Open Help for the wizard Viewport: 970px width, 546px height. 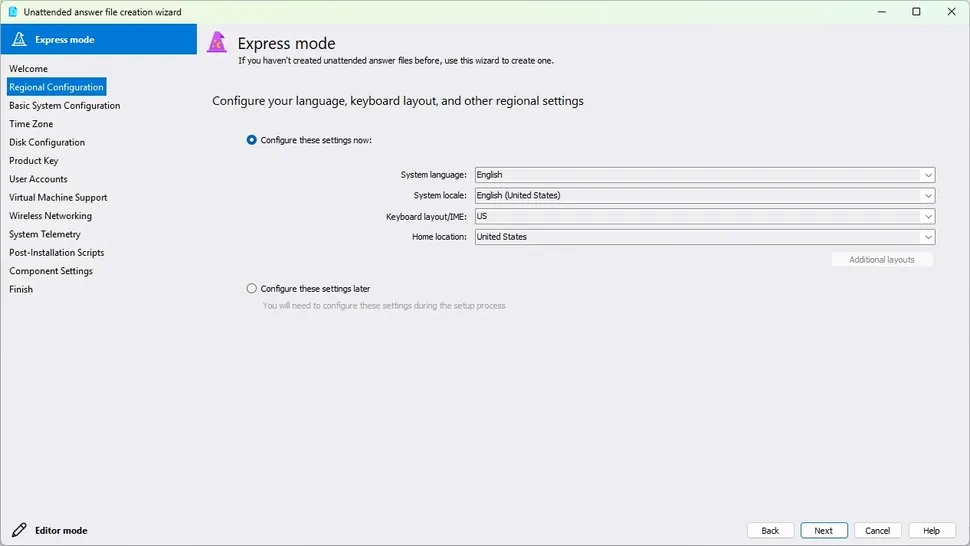click(931, 531)
